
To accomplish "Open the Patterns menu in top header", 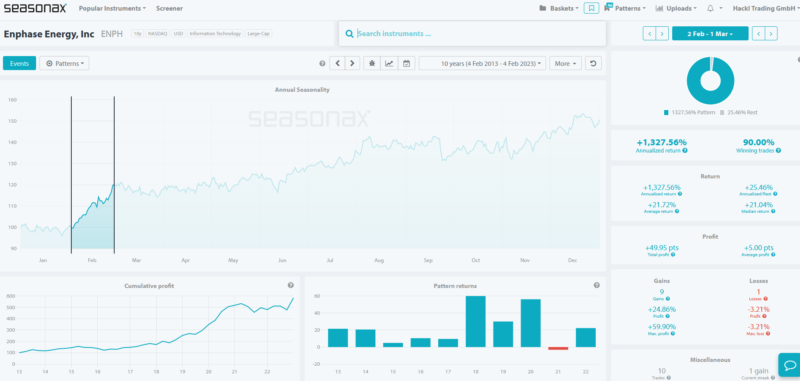I will [631, 9].
